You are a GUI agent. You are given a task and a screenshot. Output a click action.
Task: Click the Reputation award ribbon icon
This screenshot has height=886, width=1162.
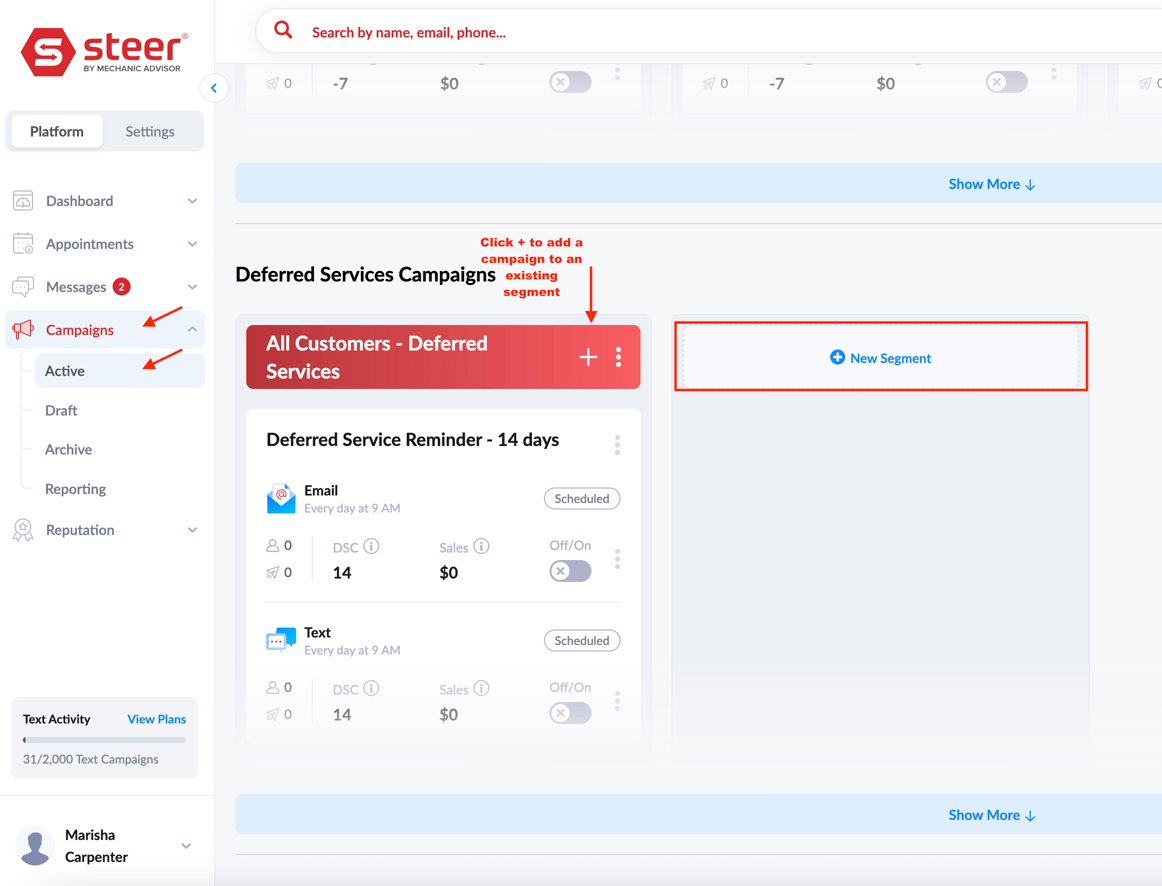23,530
